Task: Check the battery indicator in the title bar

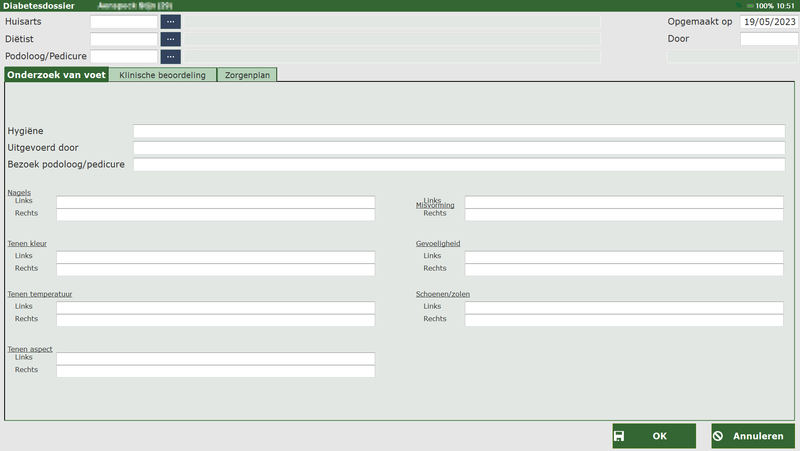Action: click(750, 6)
